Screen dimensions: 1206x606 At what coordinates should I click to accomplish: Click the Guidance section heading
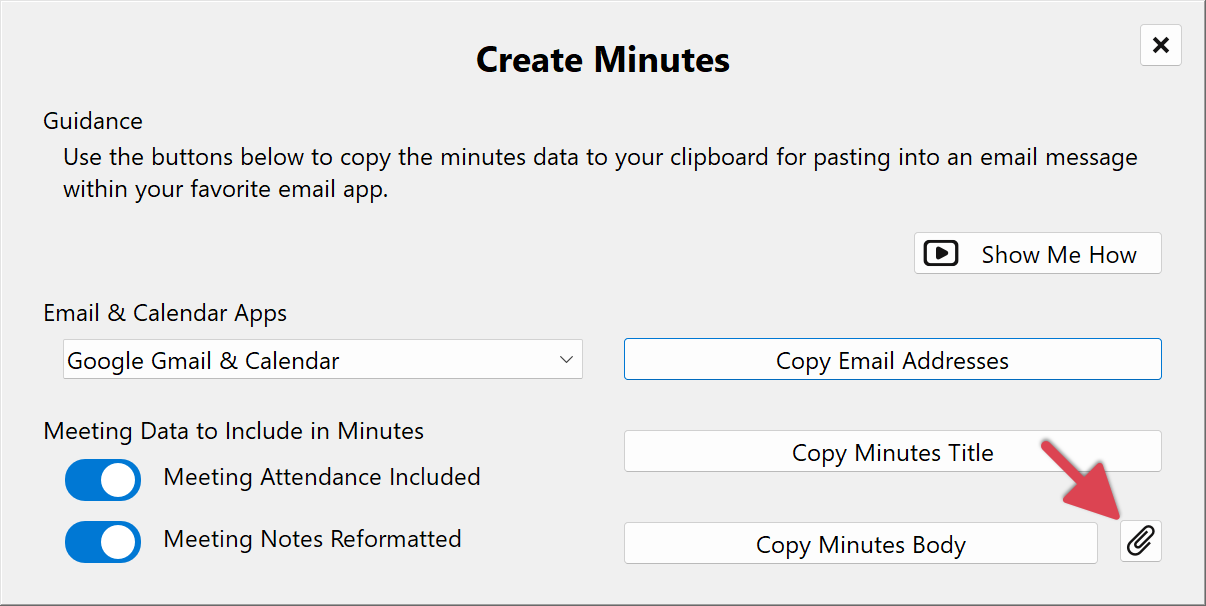pyautogui.click(x=92, y=120)
